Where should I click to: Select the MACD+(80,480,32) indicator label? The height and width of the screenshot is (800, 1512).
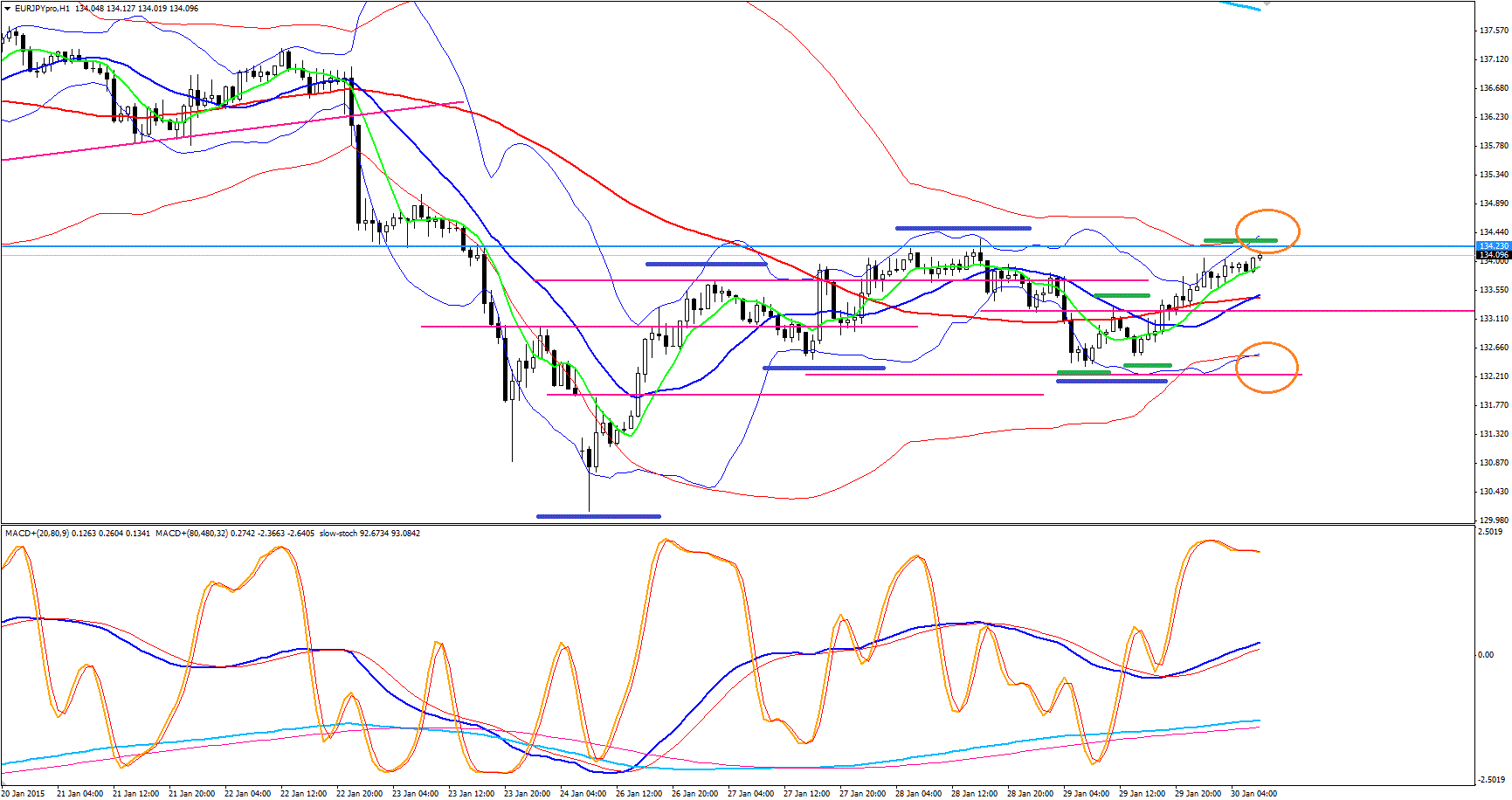click(x=191, y=533)
